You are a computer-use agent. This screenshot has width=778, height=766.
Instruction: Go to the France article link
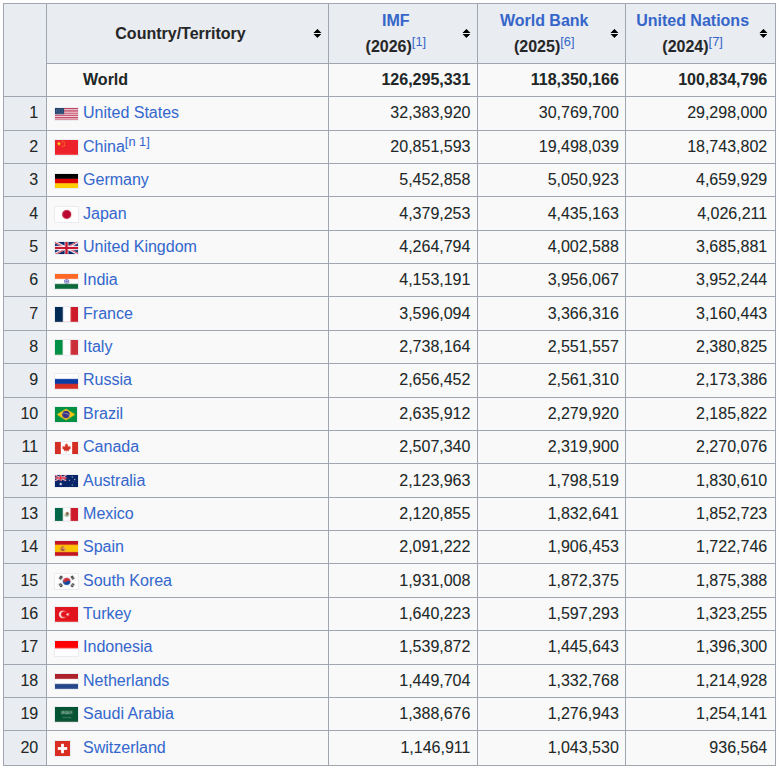click(x=108, y=314)
